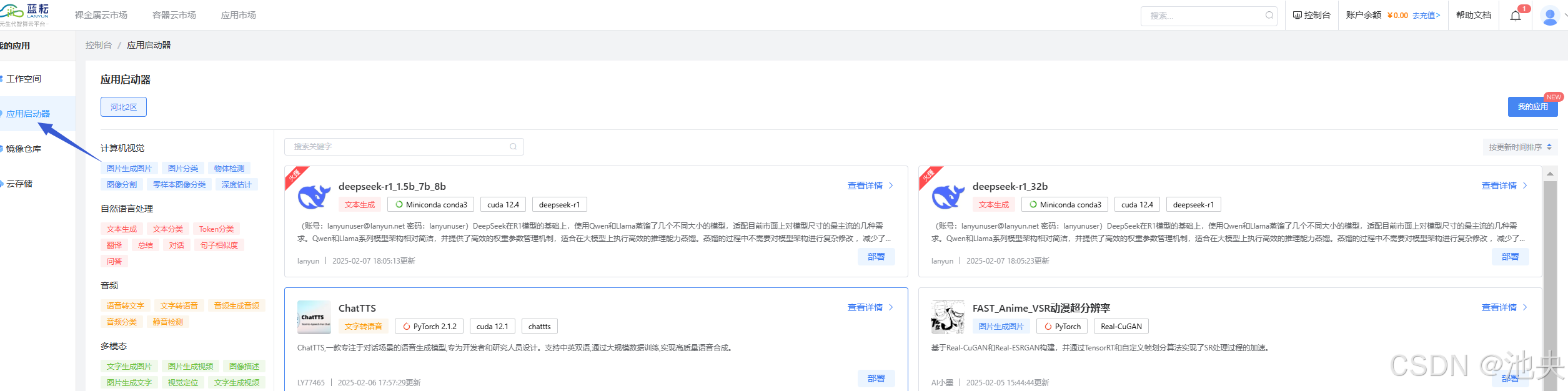View details of deepseek-r1_1.5b_7b_8b
Image resolution: width=1568 pixels, height=391 pixels.
click(x=870, y=186)
